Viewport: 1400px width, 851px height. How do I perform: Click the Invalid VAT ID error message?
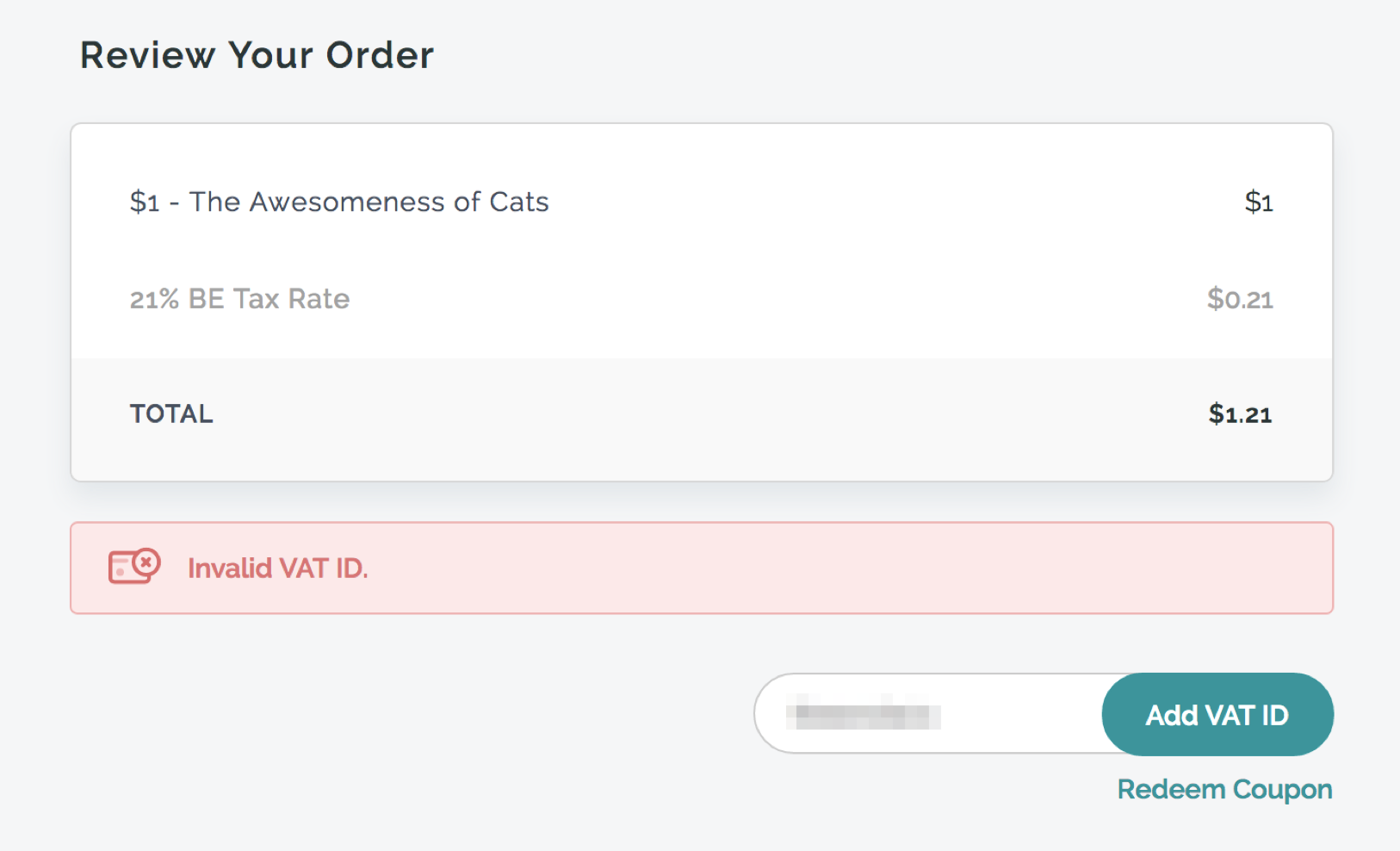click(277, 568)
